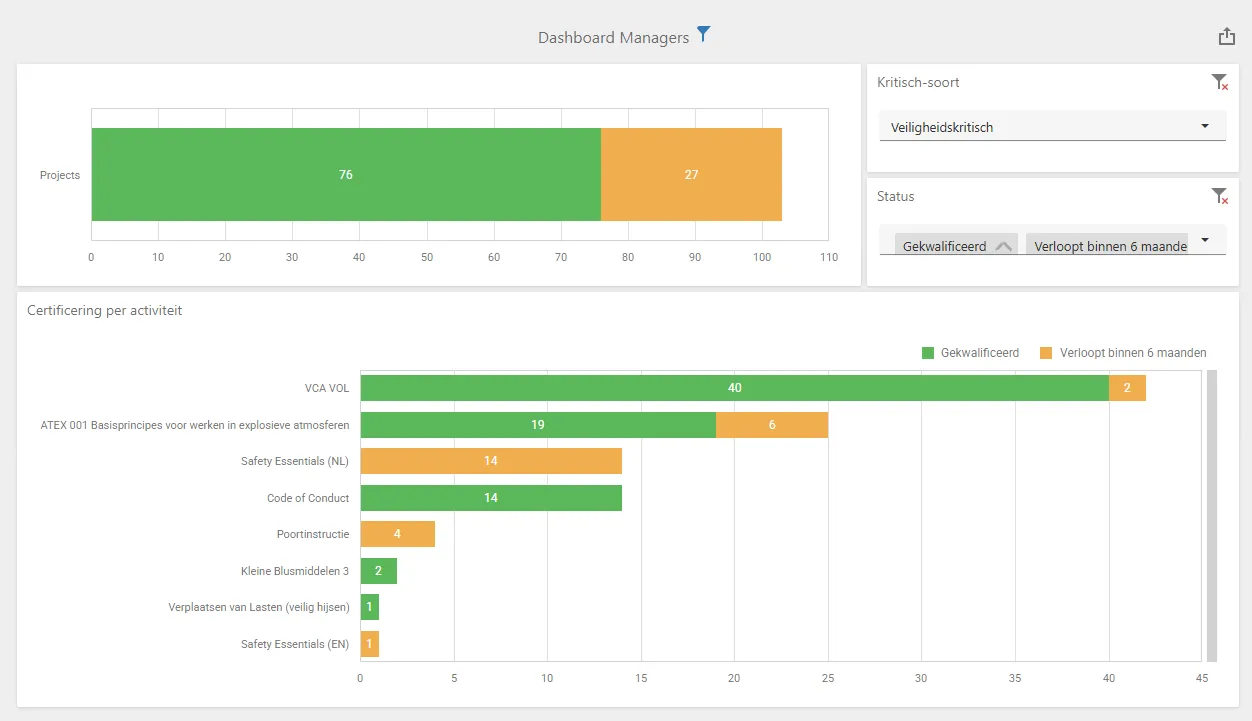Click the Kritisch-soort panel title
This screenshot has height=721, width=1252.
tap(918, 83)
